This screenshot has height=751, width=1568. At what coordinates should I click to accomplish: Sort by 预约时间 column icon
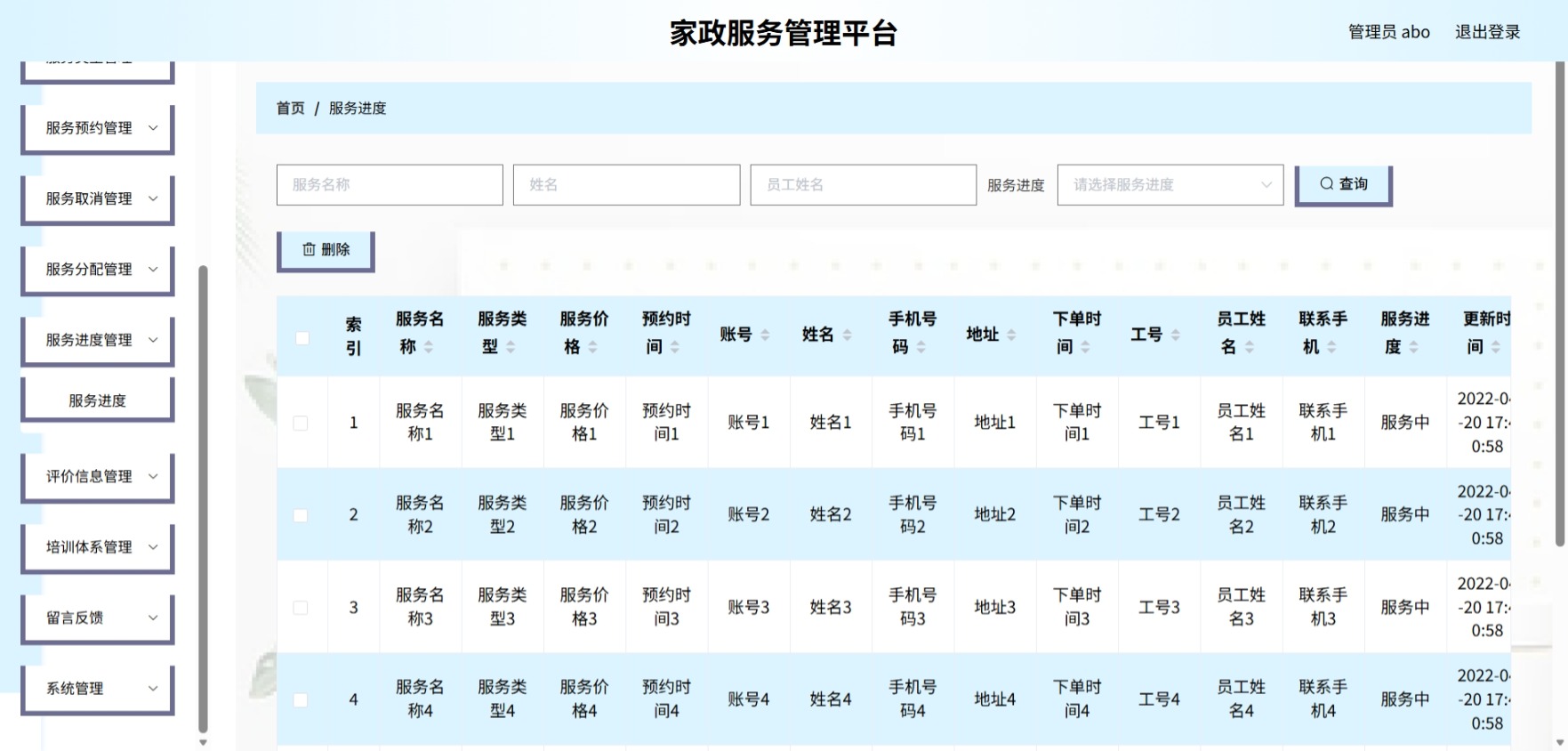675,347
